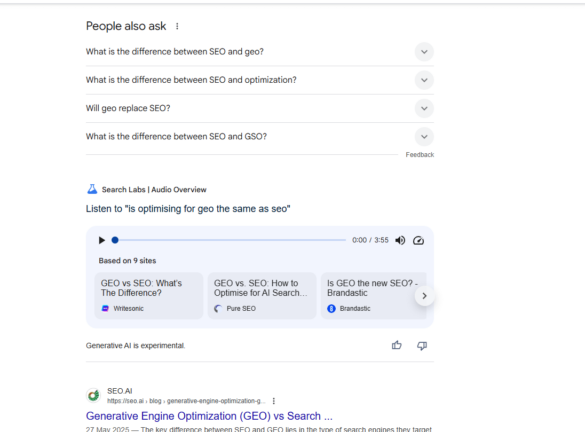Expand 'difference between SEO and geo' question
585x432 pixels.
[260, 52]
